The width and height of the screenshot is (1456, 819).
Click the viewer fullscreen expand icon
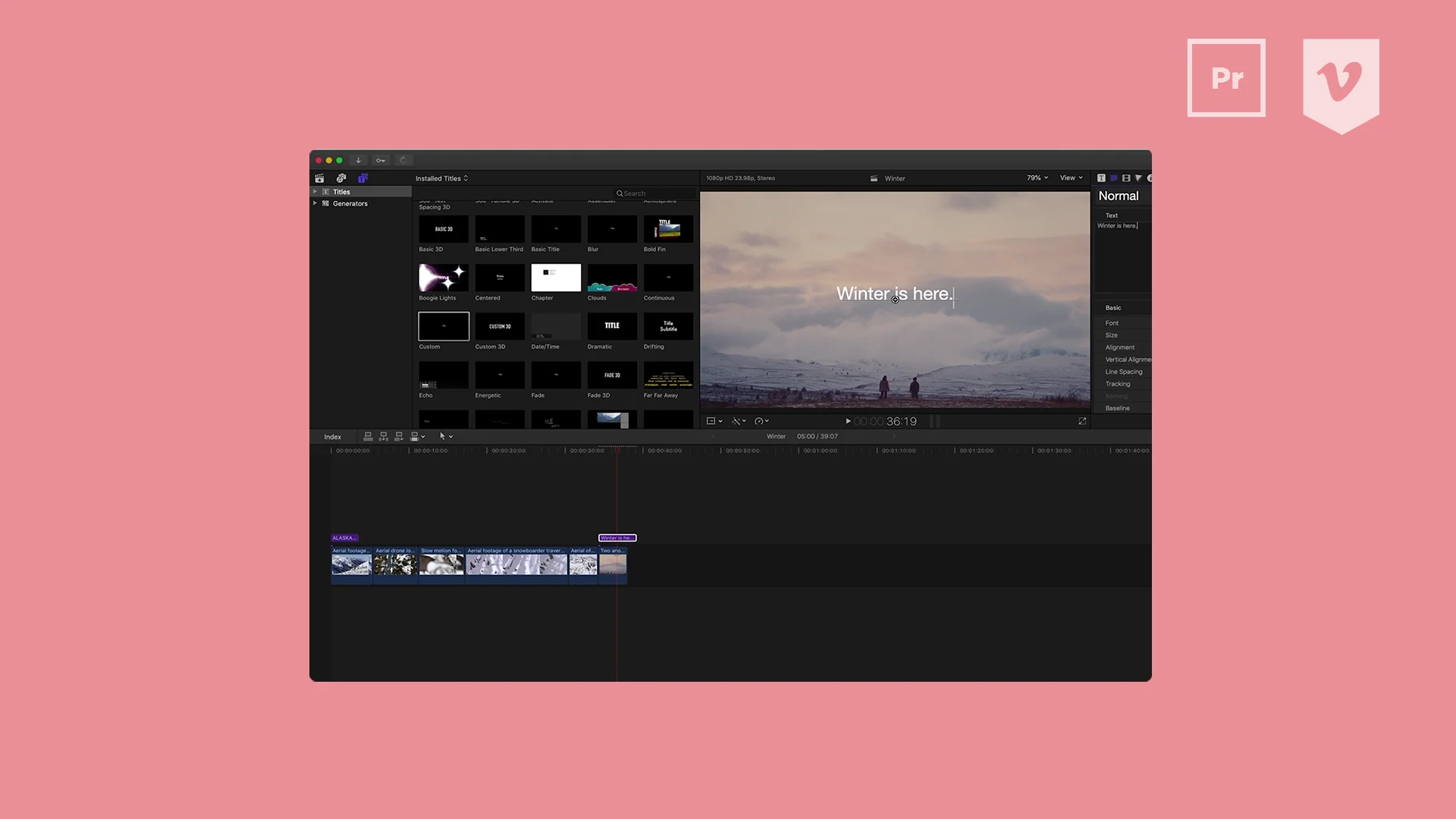pos(1082,421)
